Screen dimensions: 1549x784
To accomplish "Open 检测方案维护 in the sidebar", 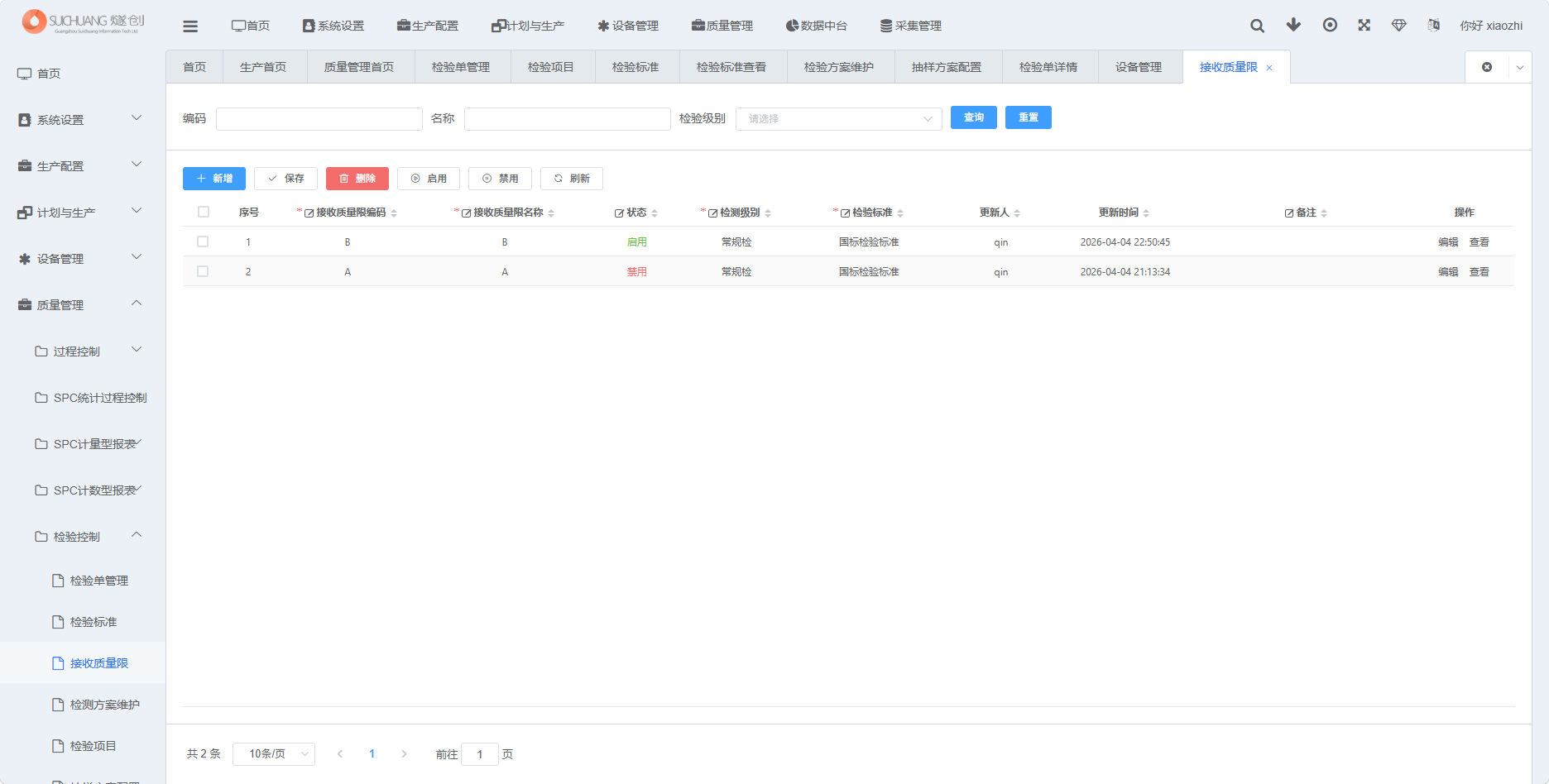I will [x=83, y=705].
